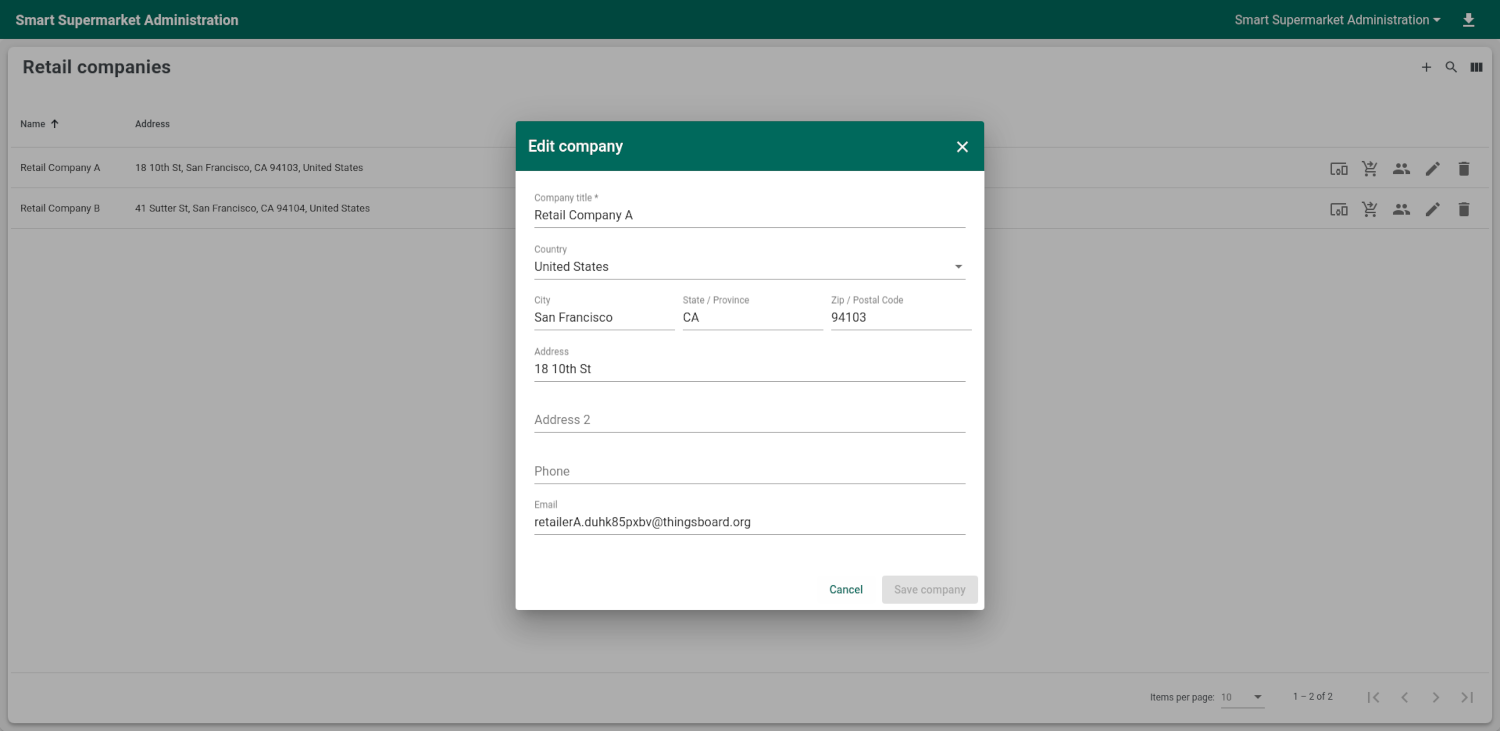Click the columns display icon
This screenshot has width=1500, height=731.
[x=1476, y=68]
